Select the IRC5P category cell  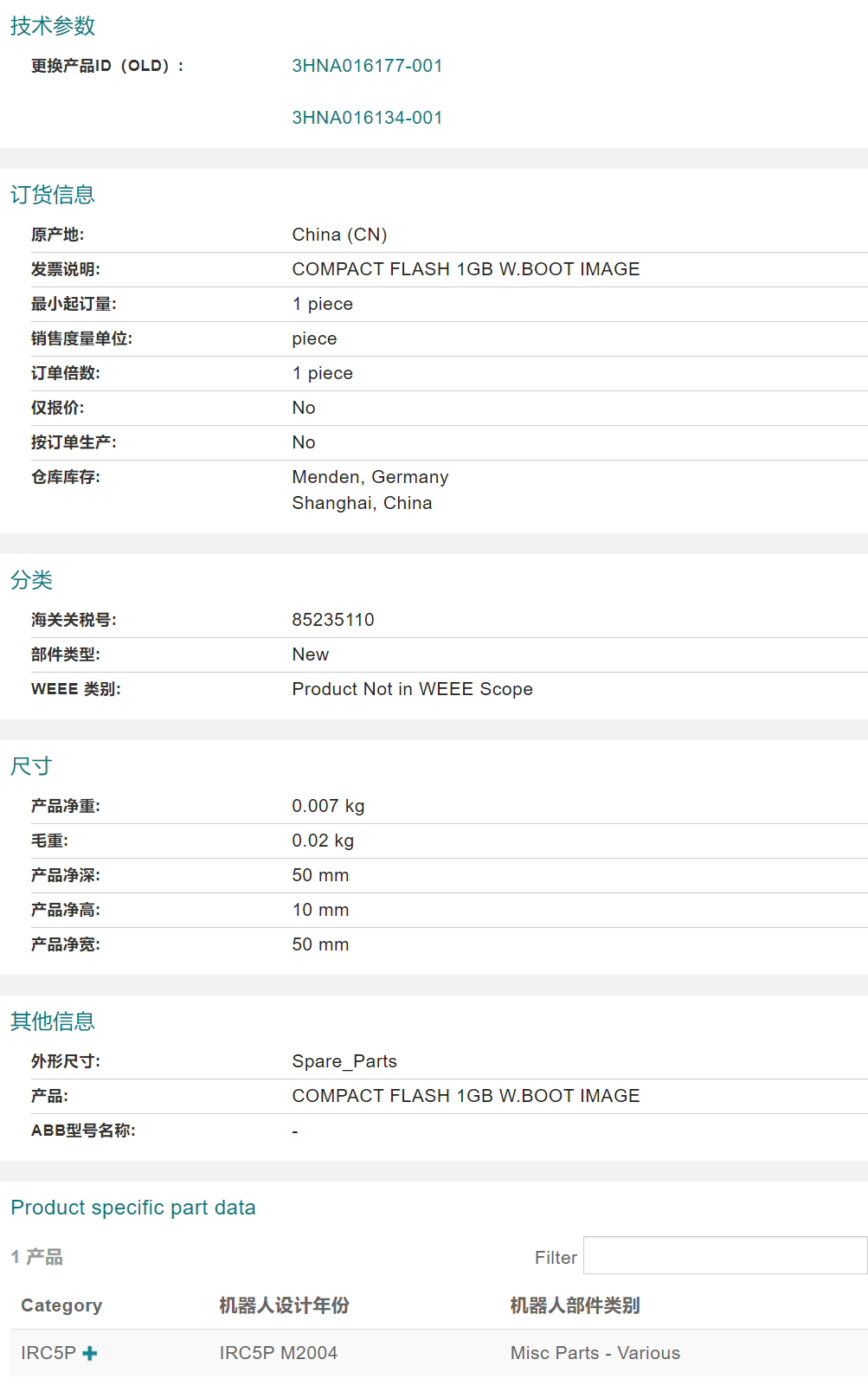pos(48,1353)
